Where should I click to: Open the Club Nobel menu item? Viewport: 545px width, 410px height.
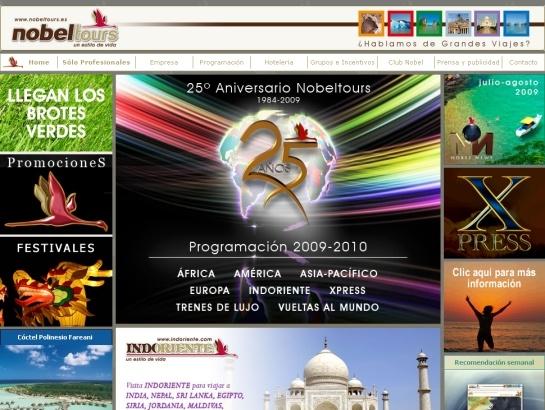pos(406,63)
